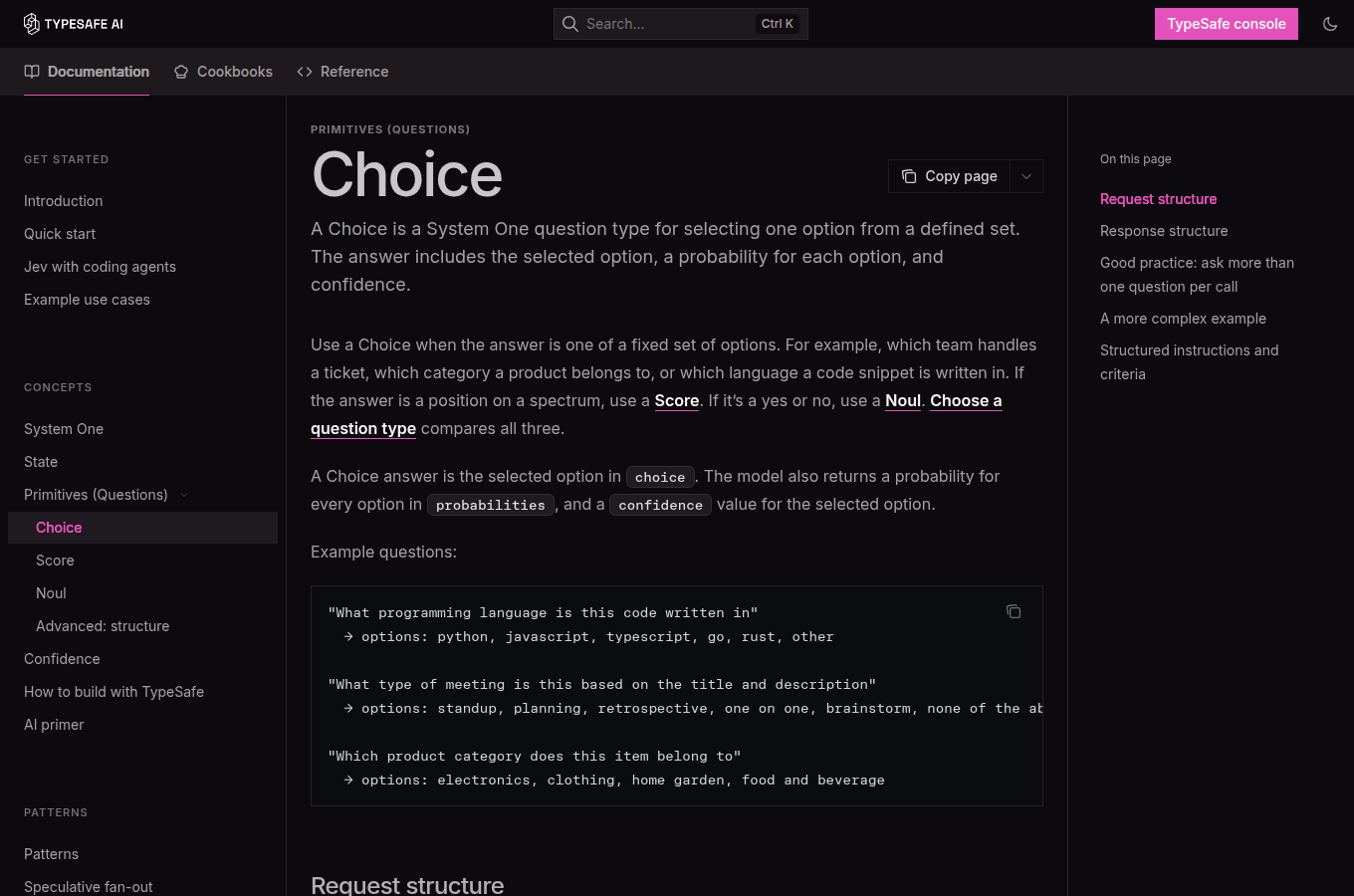Open Noul page from sidebar
This screenshot has width=1354, height=896.
pos(51,593)
